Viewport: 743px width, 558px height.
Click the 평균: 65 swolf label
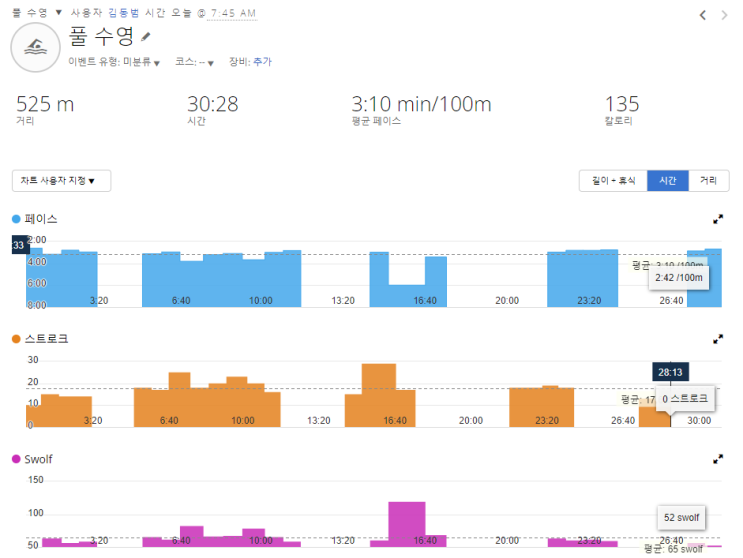673,549
